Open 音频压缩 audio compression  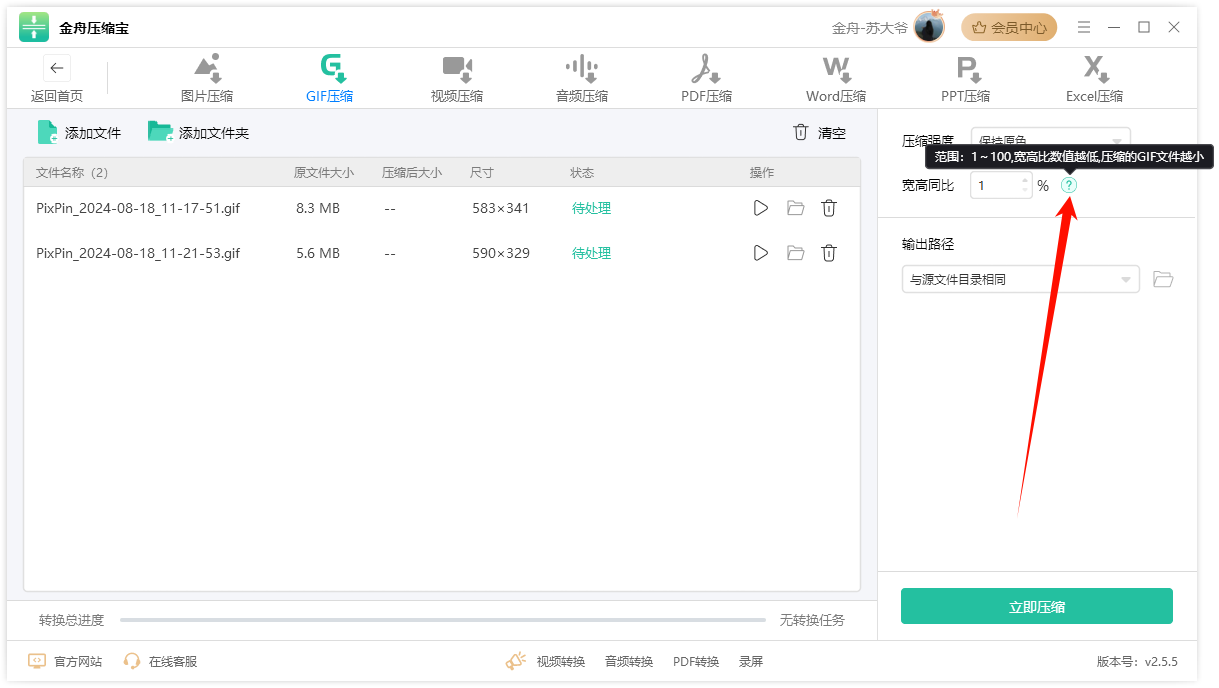[581, 79]
